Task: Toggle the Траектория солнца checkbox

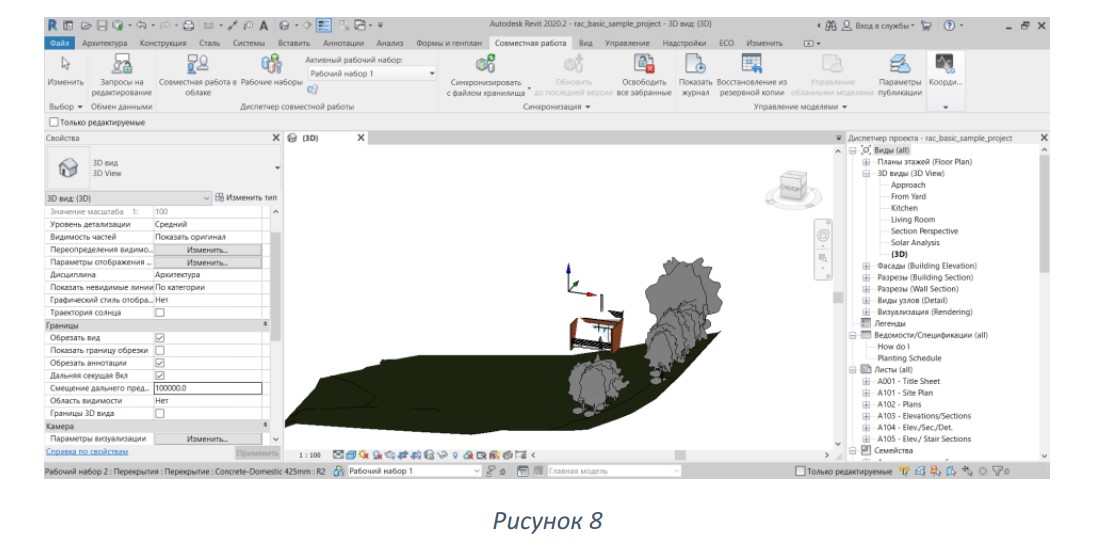Action: (x=160, y=313)
